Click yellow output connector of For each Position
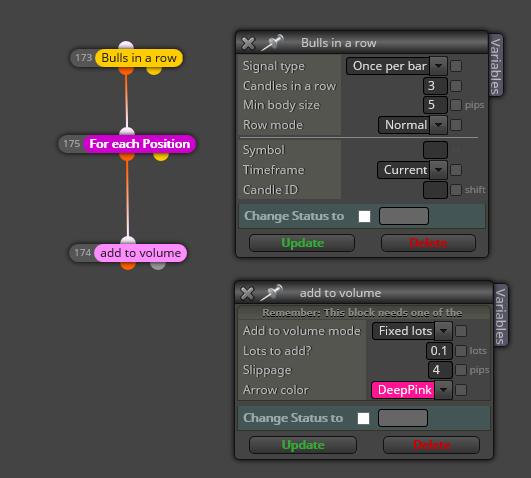Viewport: 531px width, 478px height. point(161,156)
